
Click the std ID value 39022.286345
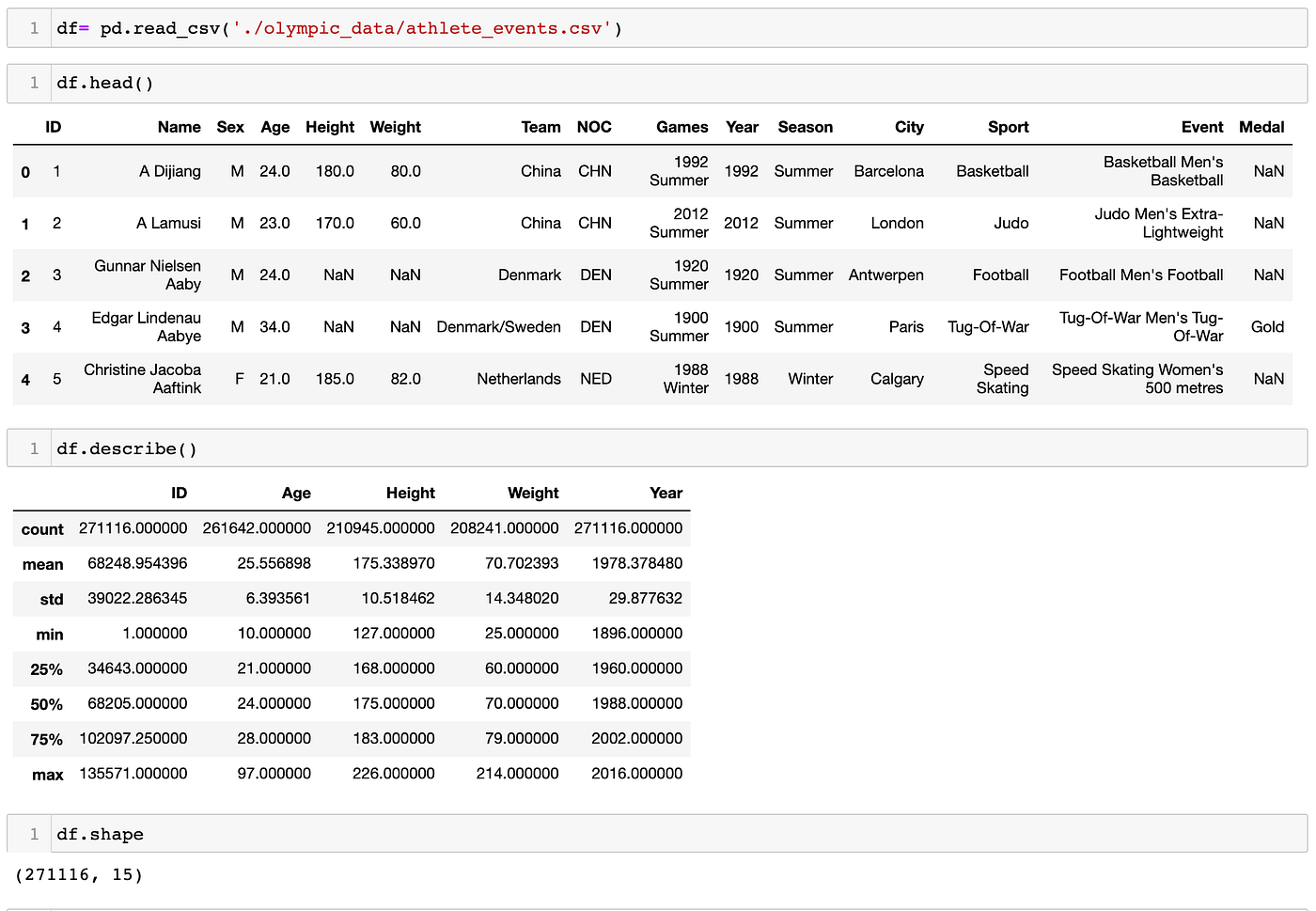(137, 598)
